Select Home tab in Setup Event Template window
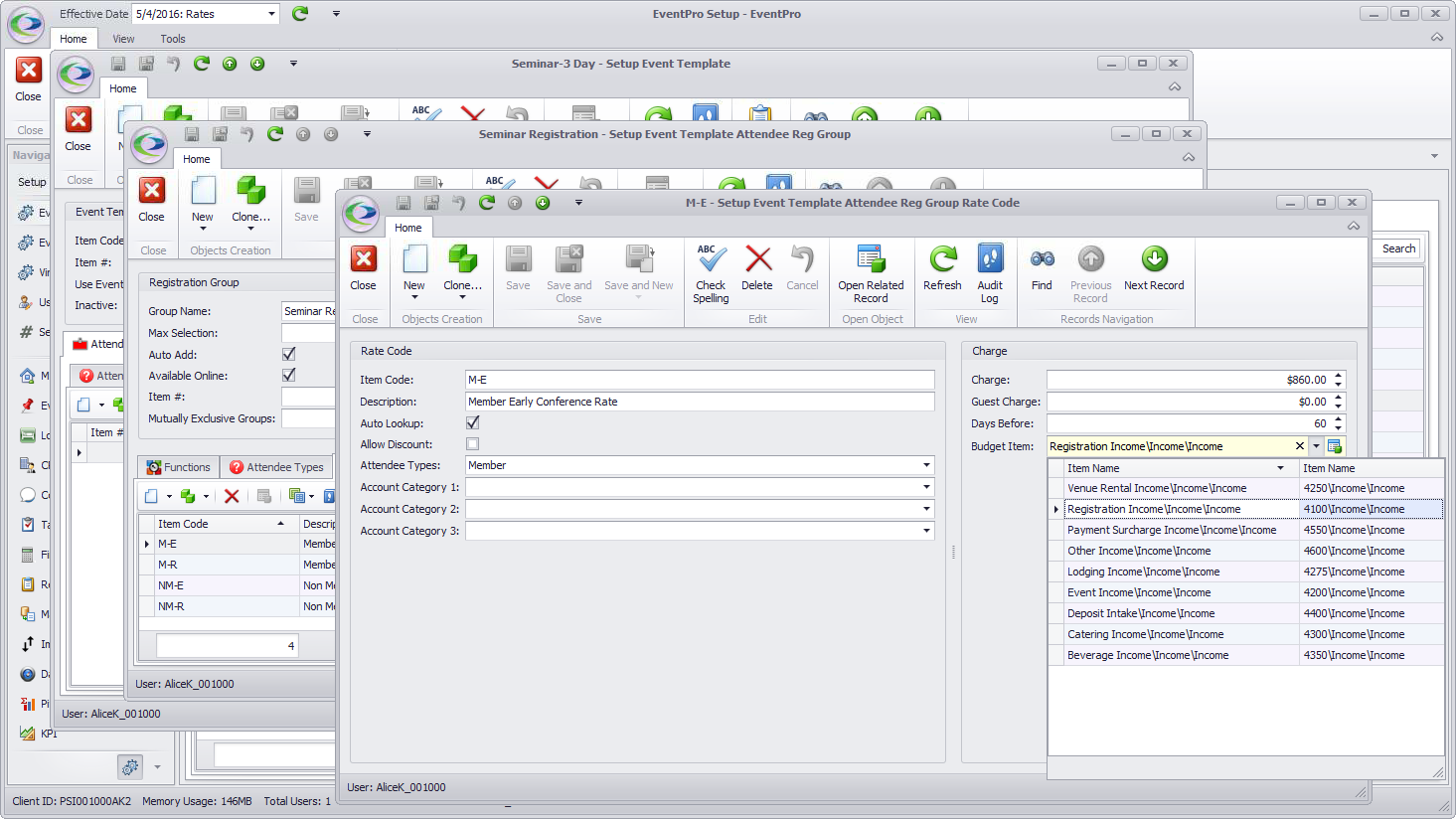The width and height of the screenshot is (1456, 819). 123,88
